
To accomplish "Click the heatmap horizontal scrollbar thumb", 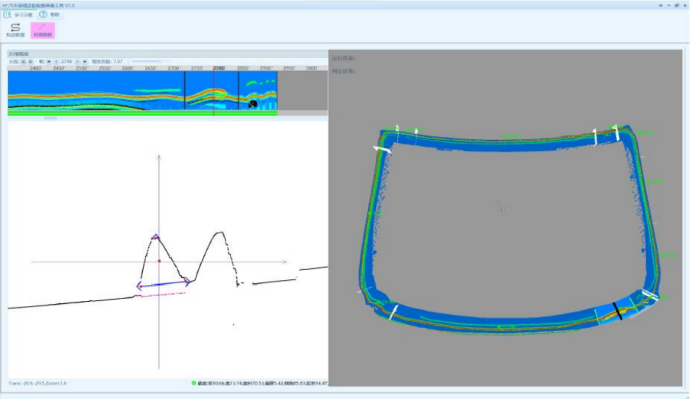I will pyautogui.click(x=50, y=118).
